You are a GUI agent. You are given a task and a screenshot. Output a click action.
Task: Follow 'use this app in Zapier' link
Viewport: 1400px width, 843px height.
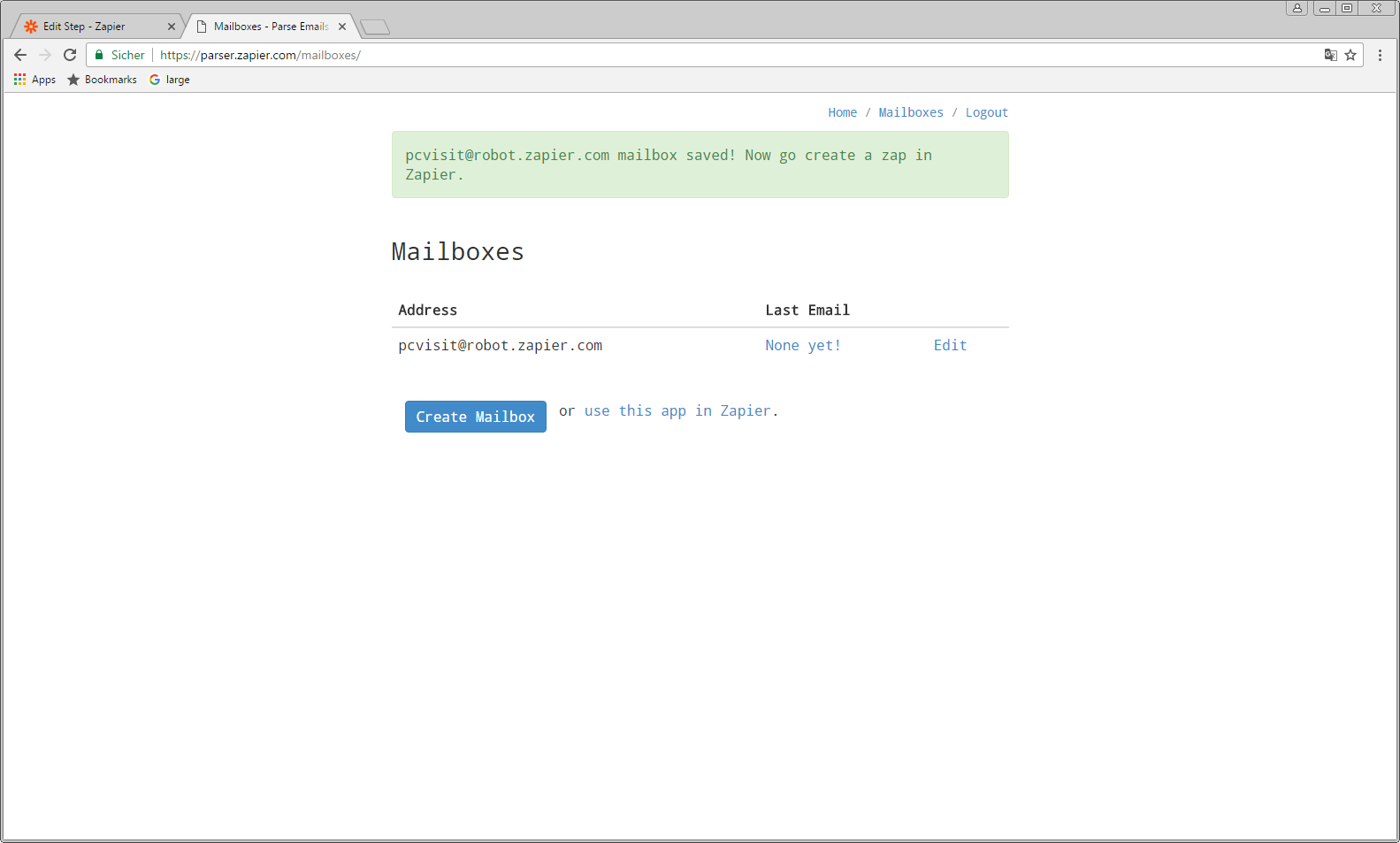click(677, 411)
